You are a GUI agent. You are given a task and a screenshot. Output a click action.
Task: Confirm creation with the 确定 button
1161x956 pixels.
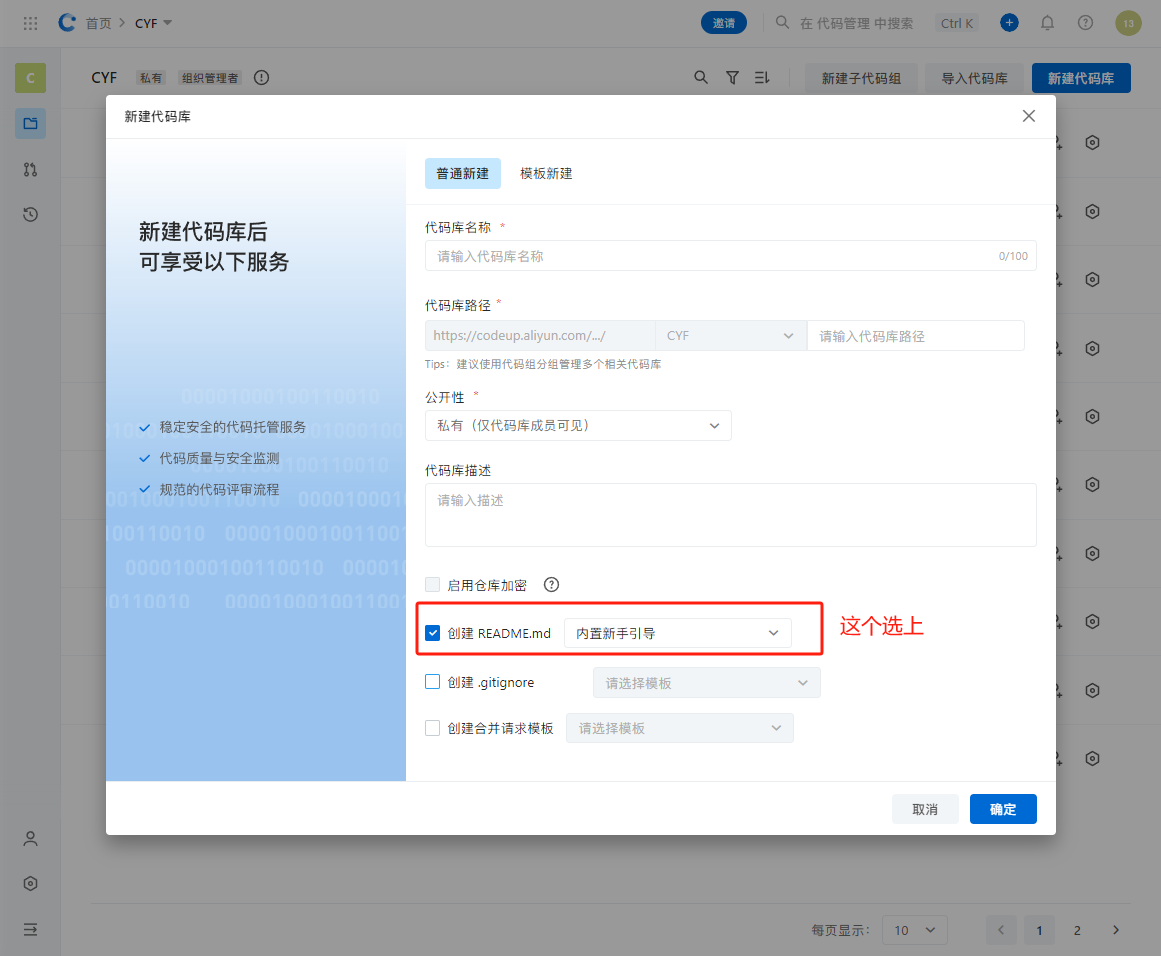point(1003,809)
